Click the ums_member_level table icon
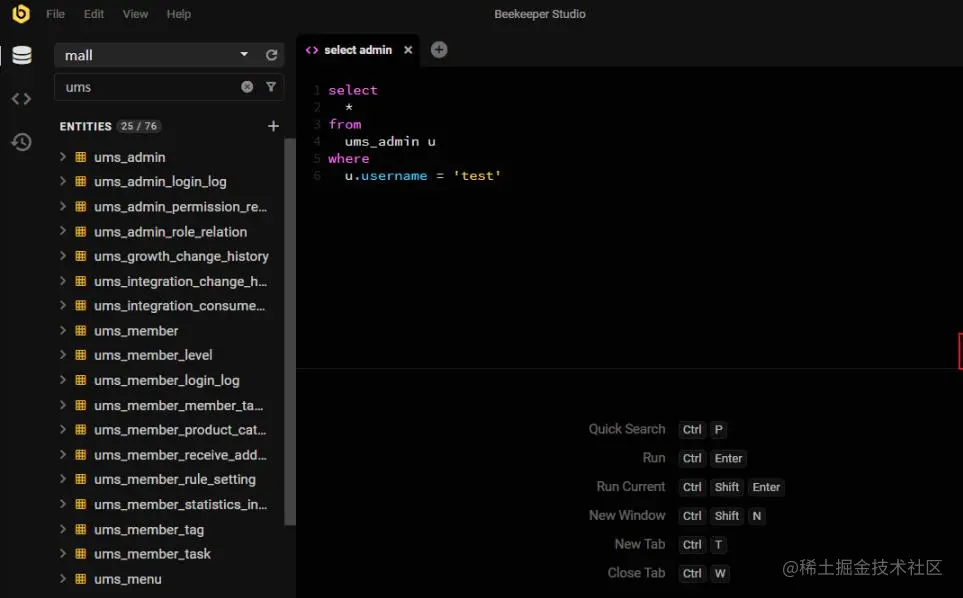Image resolution: width=963 pixels, height=598 pixels. [x=80, y=354]
